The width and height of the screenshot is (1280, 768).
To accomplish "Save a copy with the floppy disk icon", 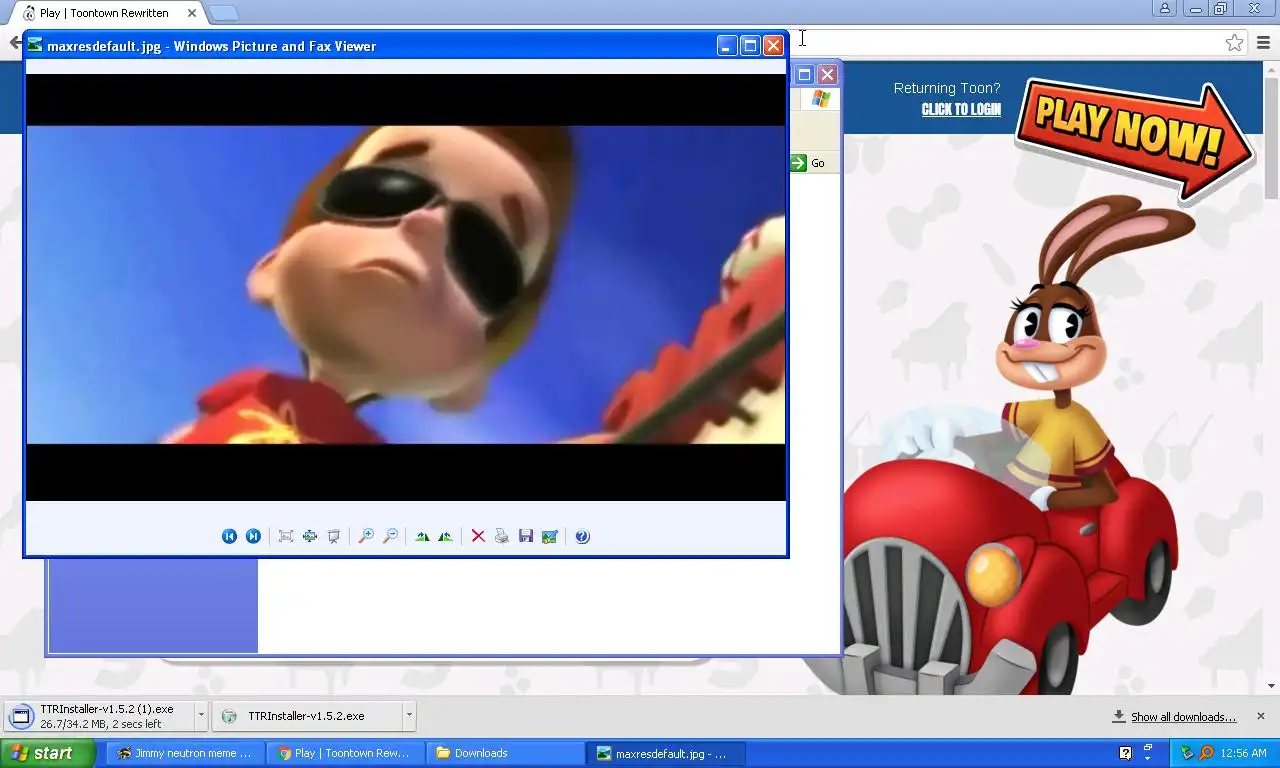I will (526, 536).
